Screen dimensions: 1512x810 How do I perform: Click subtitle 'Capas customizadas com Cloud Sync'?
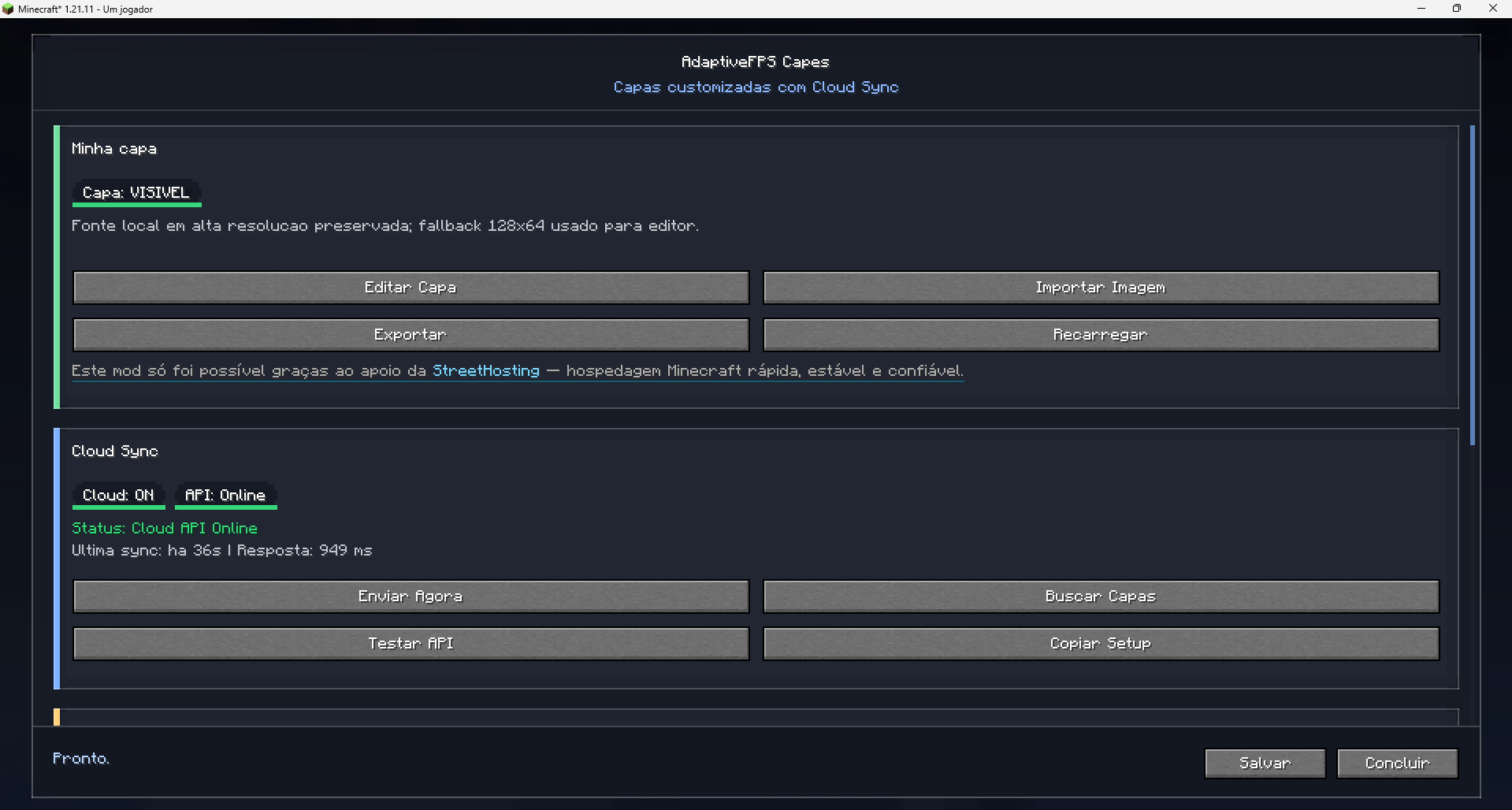pyautogui.click(x=756, y=87)
